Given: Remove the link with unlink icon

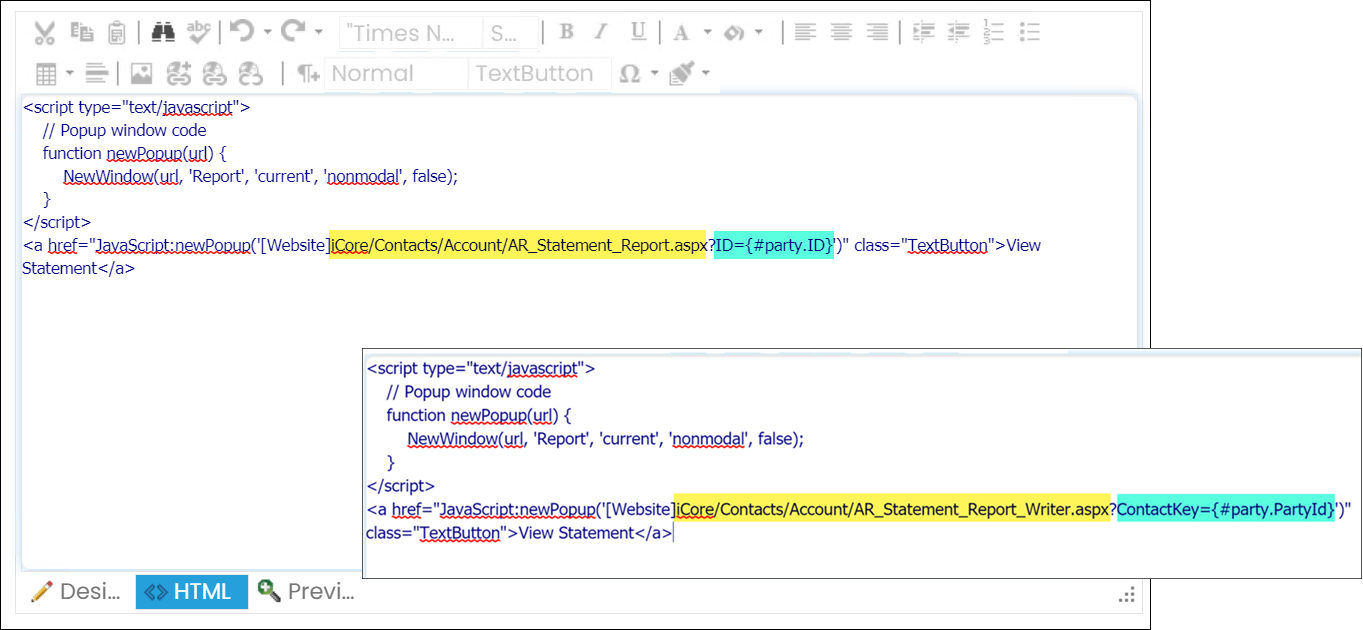Looking at the screenshot, I should click(250, 74).
